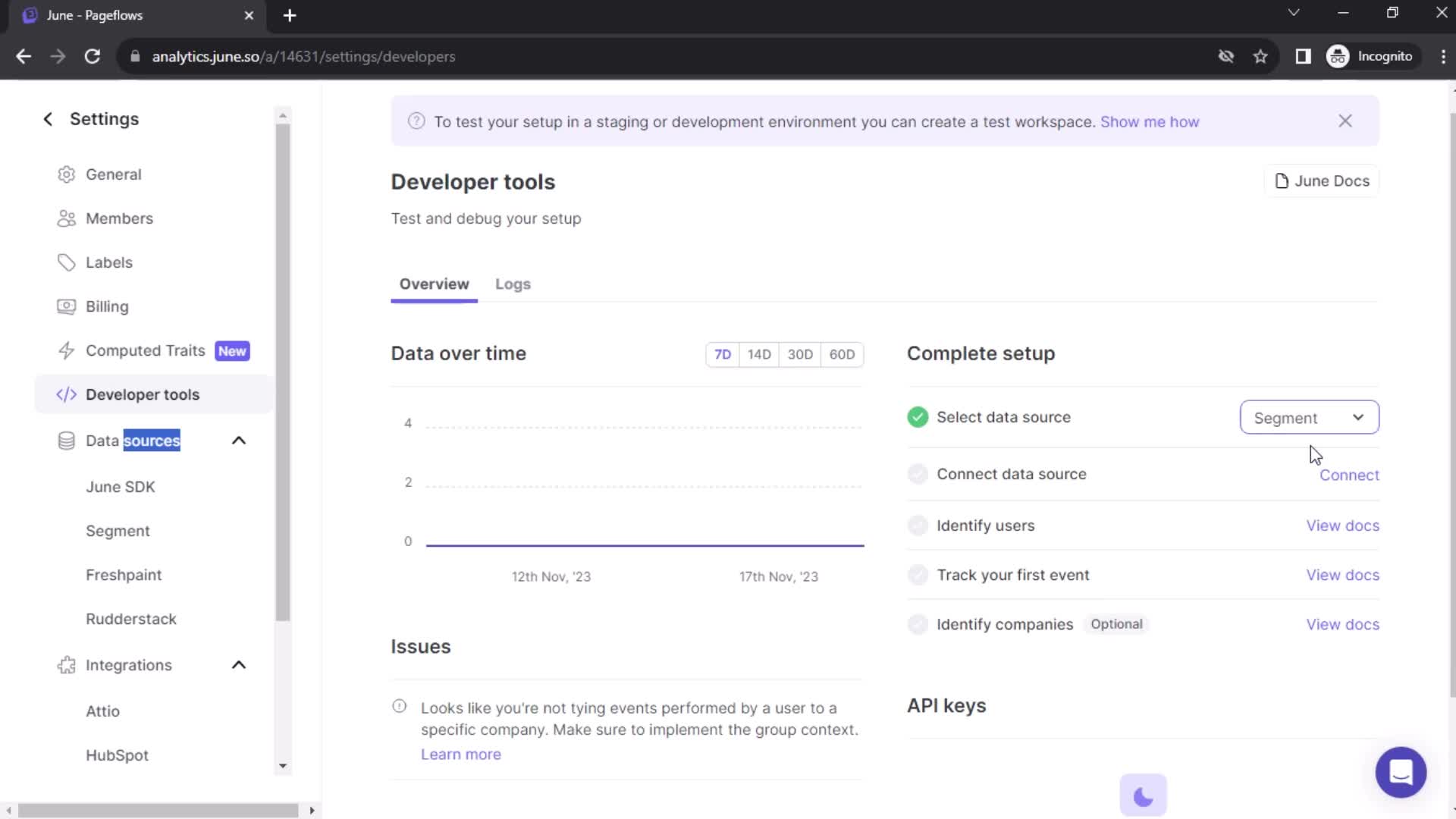This screenshot has width=1456, height=819.
Task: Collapse the Integrations section
Action: (239, 665)
